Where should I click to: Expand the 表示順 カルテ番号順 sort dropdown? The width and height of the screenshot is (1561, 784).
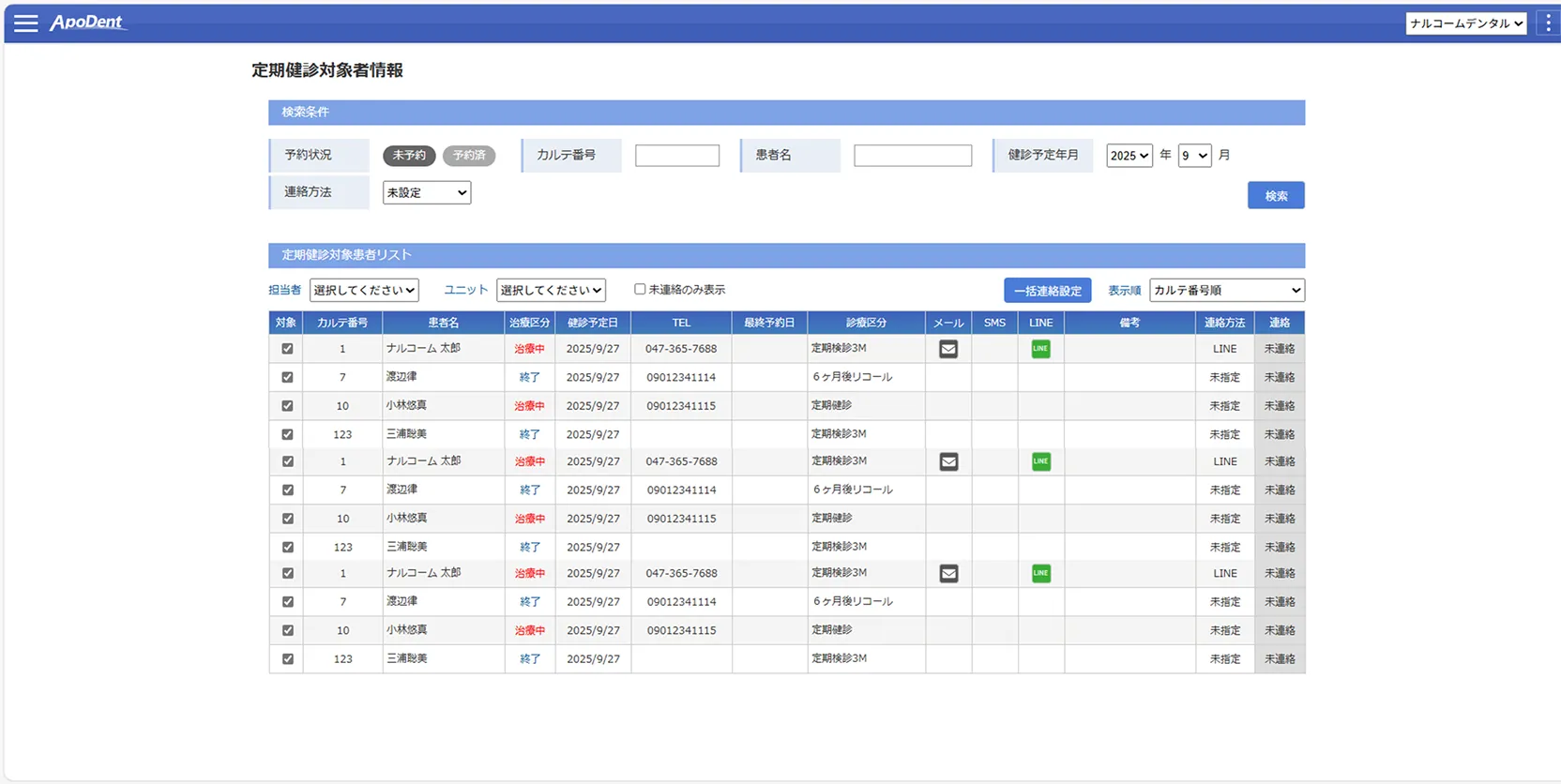1226,291
